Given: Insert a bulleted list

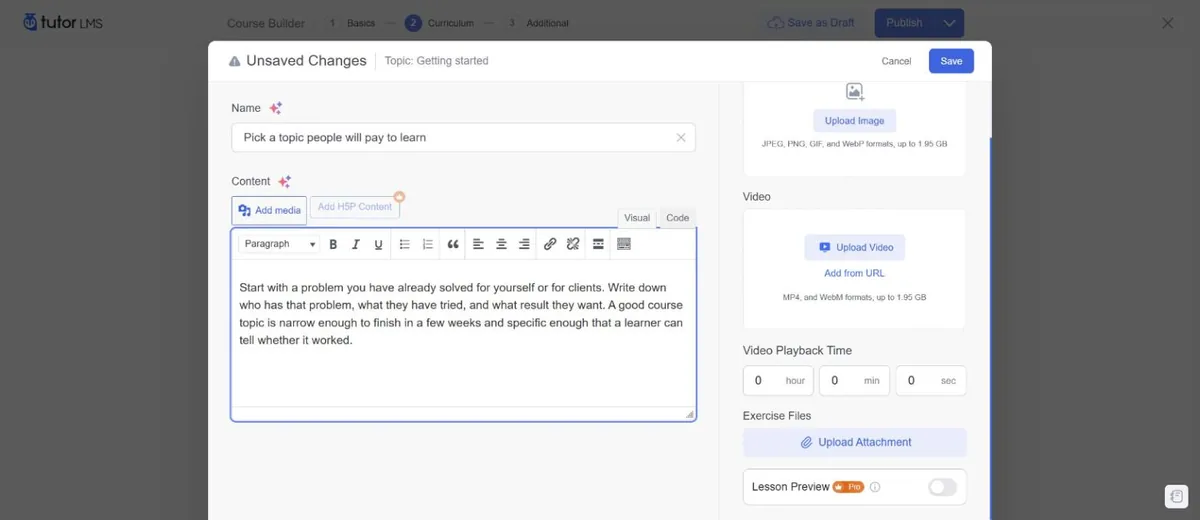Looking at the screenshot, I should pos(405,244).
